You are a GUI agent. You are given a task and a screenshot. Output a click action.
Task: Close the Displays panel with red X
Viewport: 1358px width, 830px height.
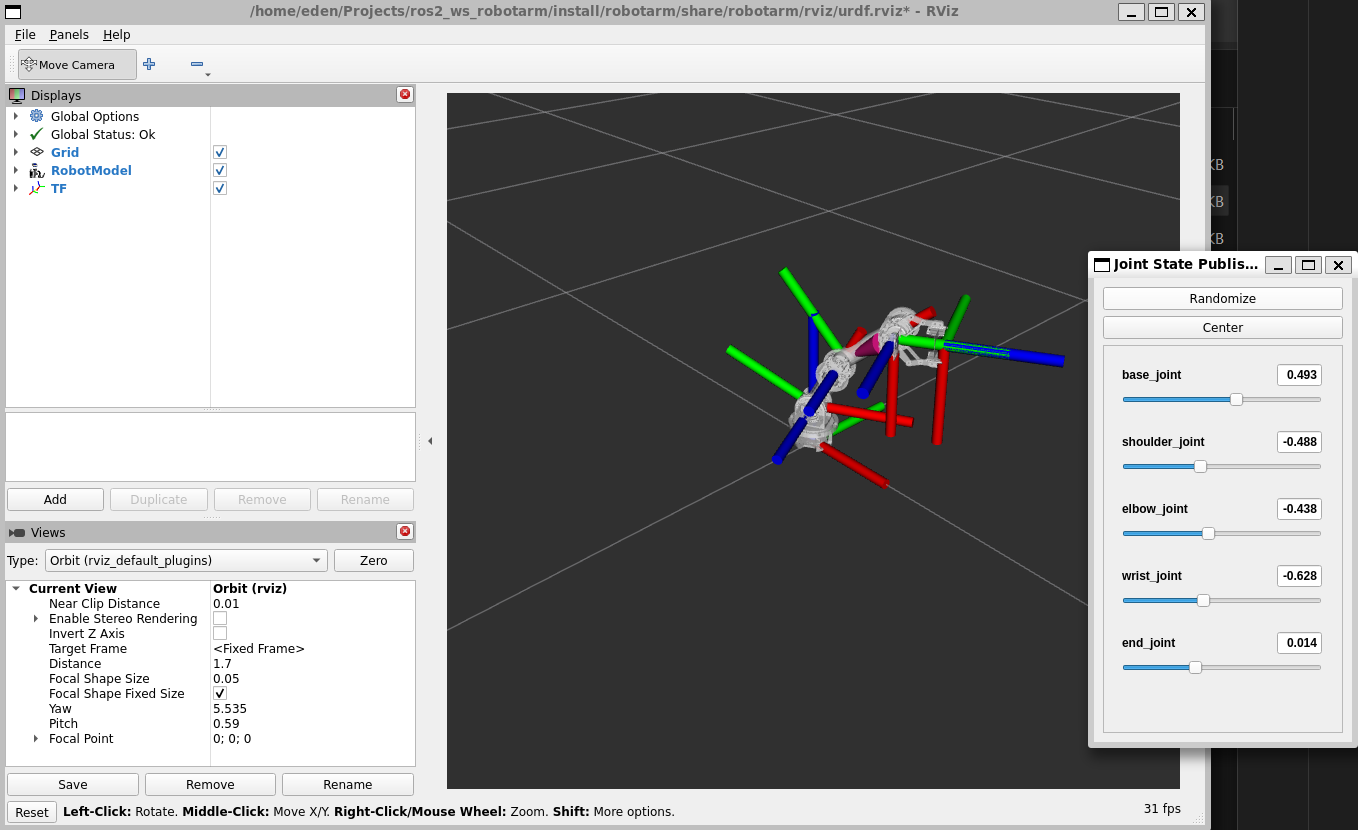pyautogui.click(x=404, y=95)
